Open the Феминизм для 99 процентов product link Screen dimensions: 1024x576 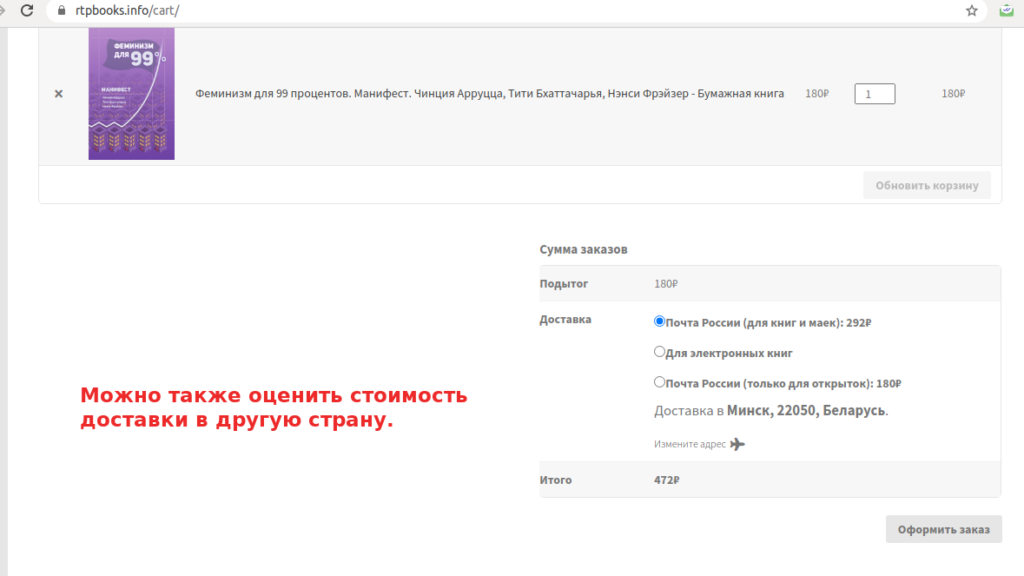[489, 93]
